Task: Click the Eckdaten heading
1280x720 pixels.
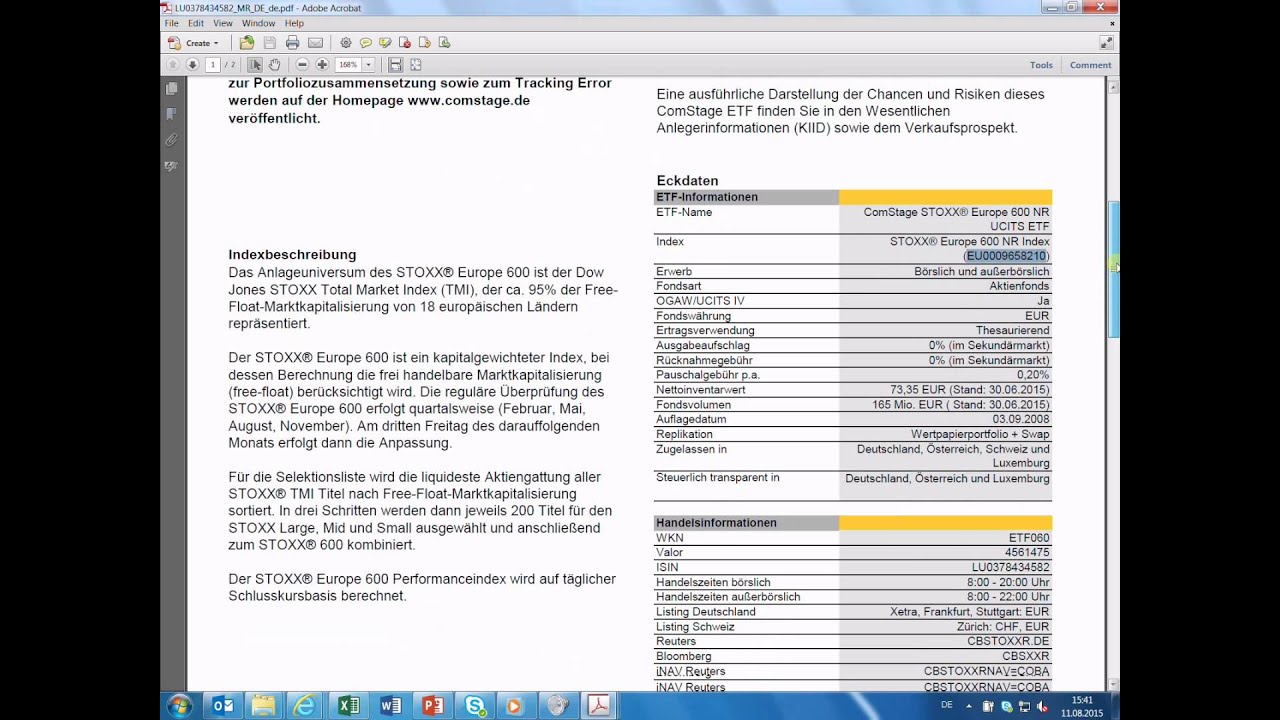Action: [x=687, y=181]
